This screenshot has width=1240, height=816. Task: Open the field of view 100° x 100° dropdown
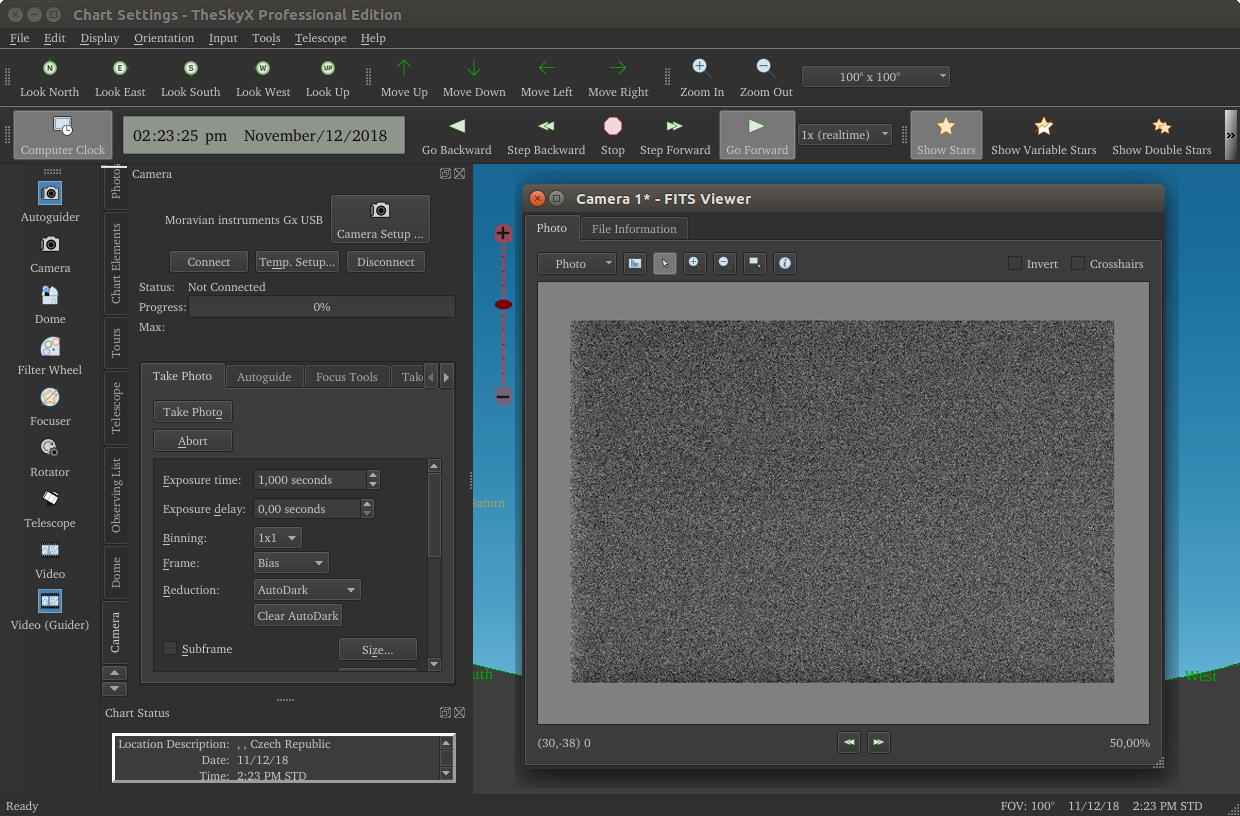pyautogui.click(x=876, y=77)
